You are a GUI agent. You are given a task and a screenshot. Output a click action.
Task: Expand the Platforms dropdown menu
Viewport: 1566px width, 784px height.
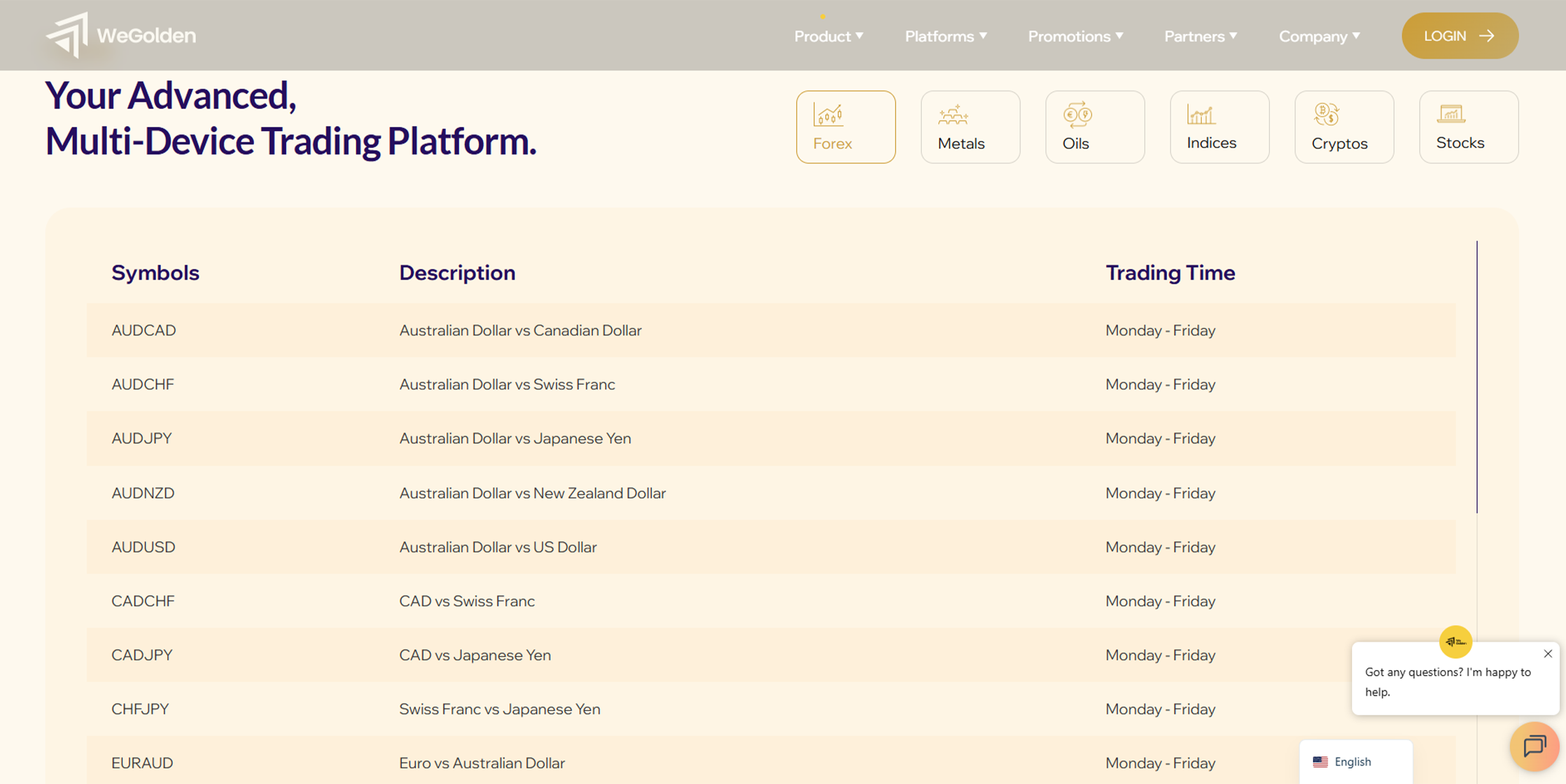coord(946,36)
